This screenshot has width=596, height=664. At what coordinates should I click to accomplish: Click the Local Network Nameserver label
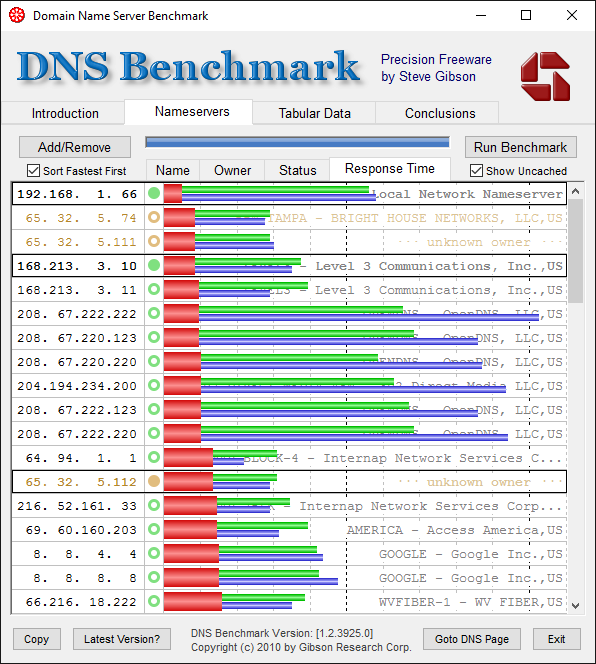point(468,194)
